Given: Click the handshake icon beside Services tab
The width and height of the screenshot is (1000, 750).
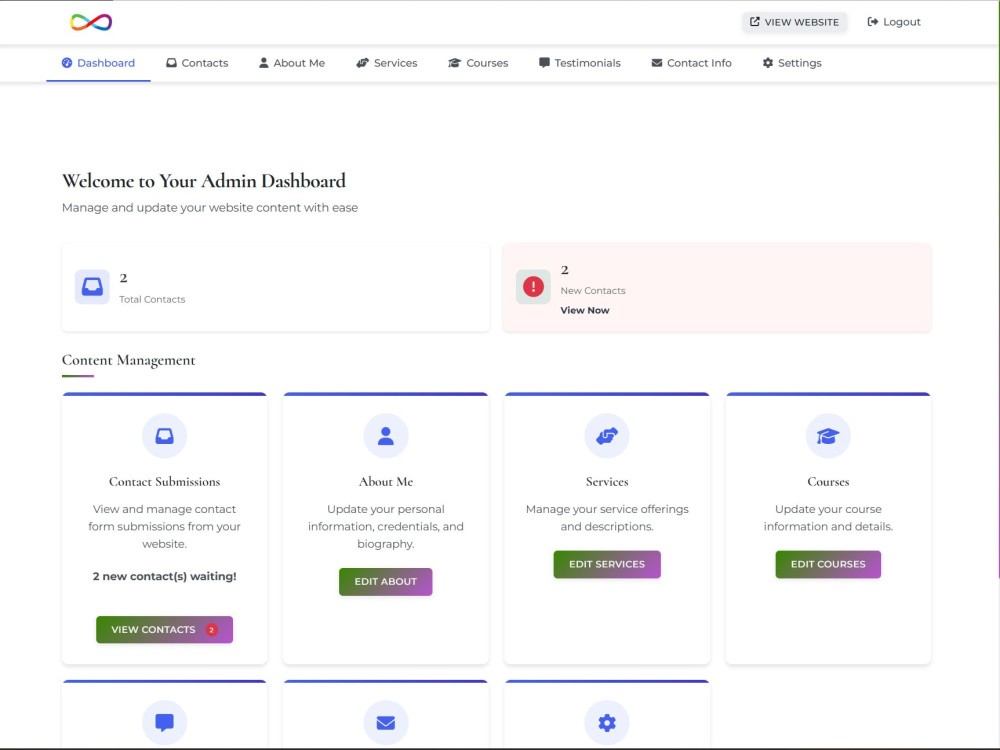Looking at the screenshot, I should click(362, 62).
